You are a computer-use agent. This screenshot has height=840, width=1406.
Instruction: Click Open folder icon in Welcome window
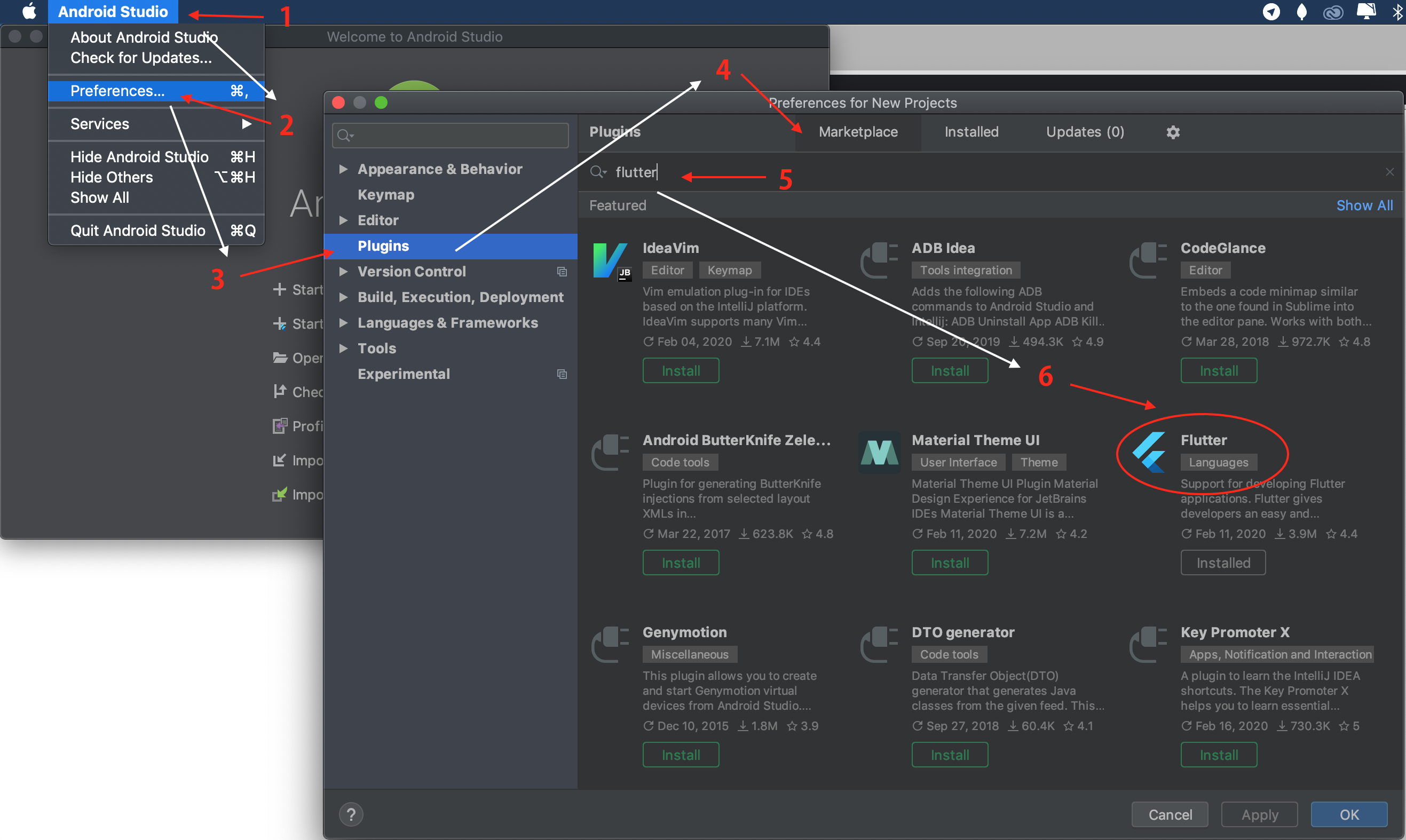coord(280,358)
